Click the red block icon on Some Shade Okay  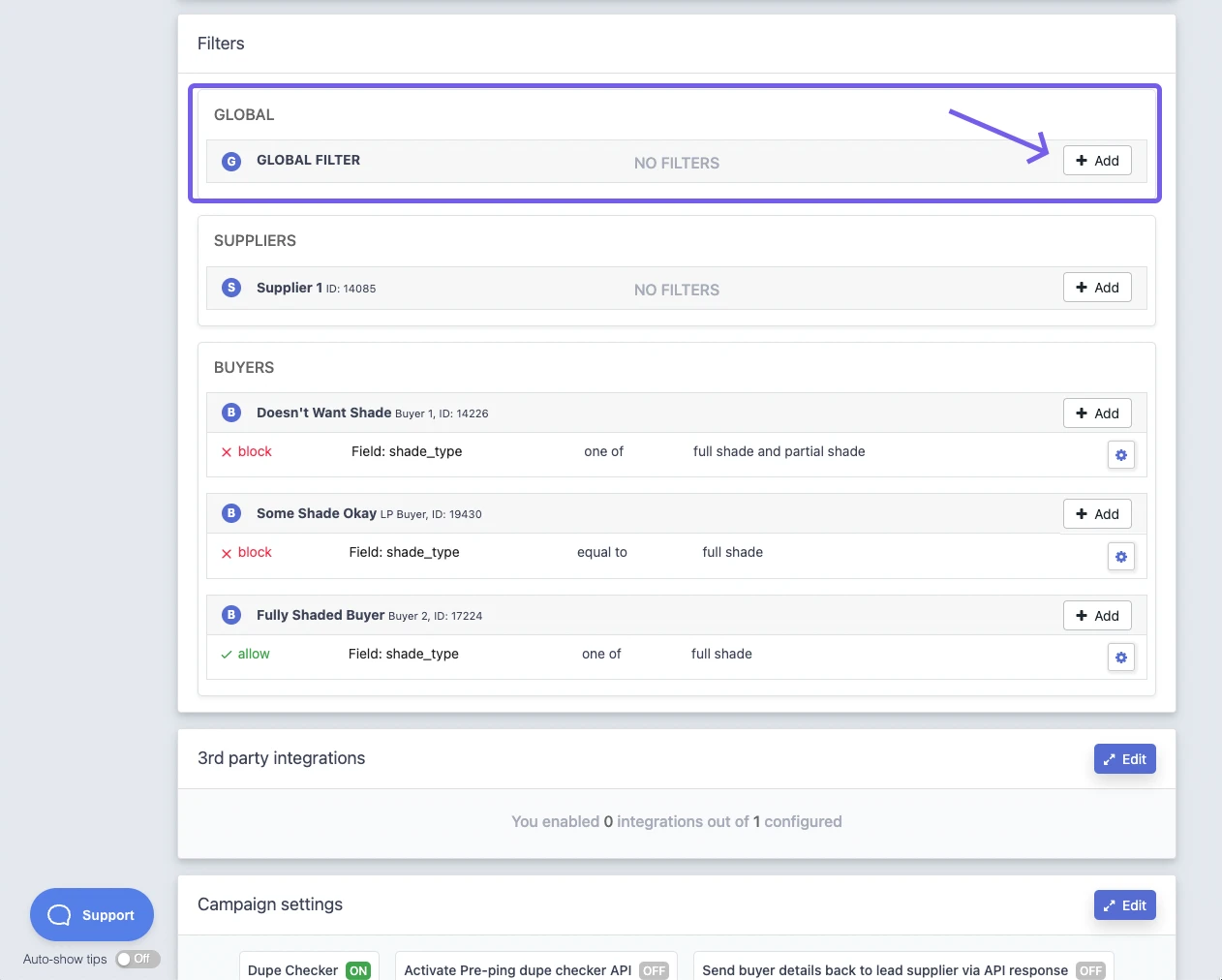pos(245,552)
